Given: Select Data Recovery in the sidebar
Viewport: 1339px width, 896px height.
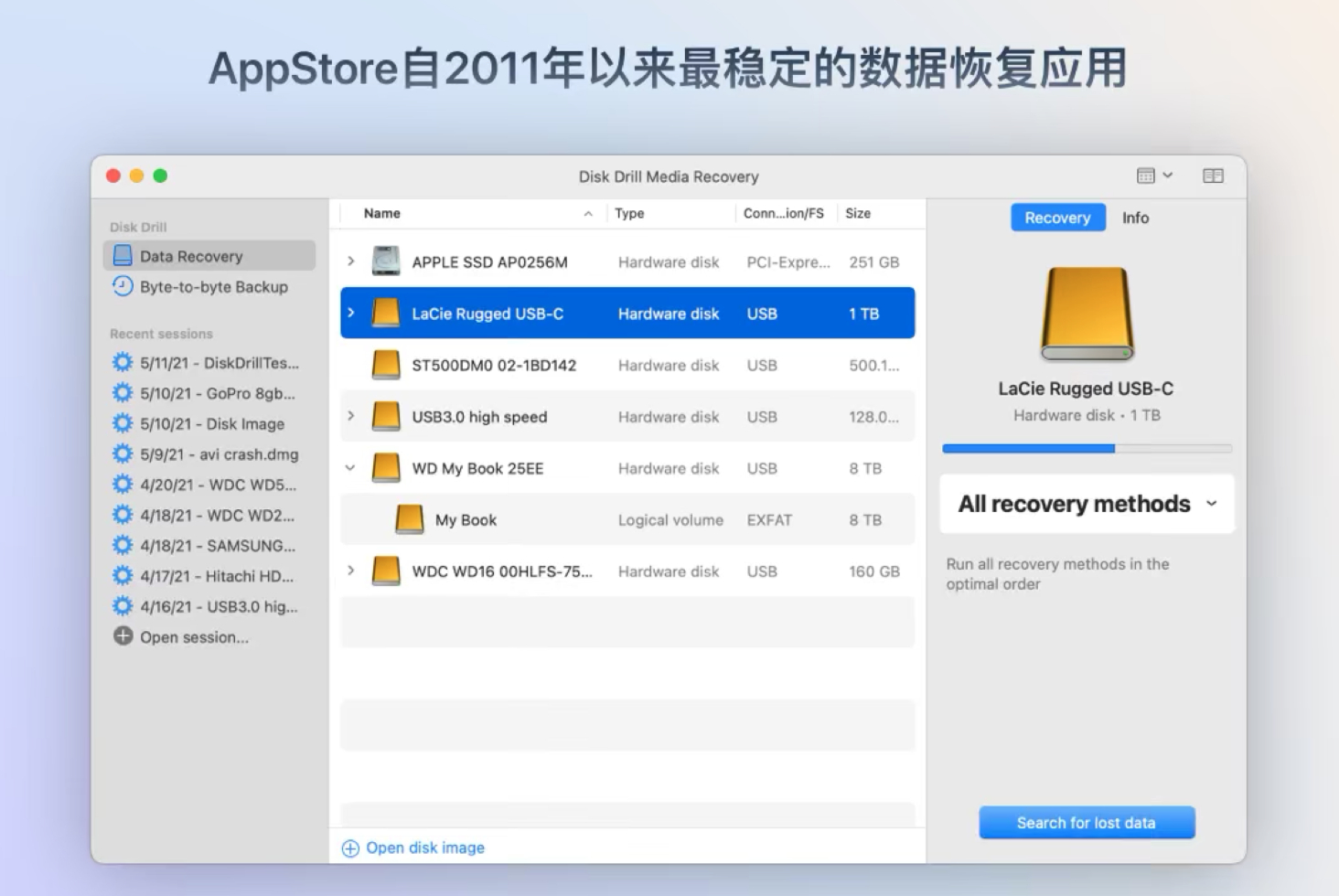Looking at the screenshot, I should pos(190,256).
